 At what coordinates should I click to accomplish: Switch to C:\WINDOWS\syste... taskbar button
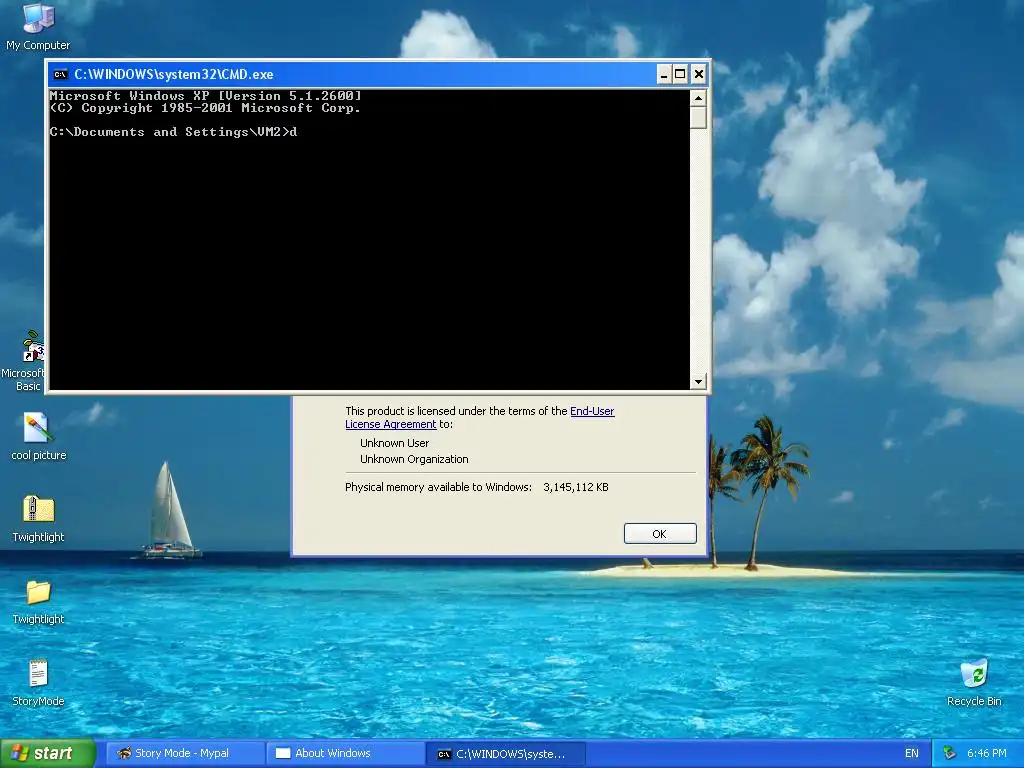pyautogui.click(x=505, y=754)
